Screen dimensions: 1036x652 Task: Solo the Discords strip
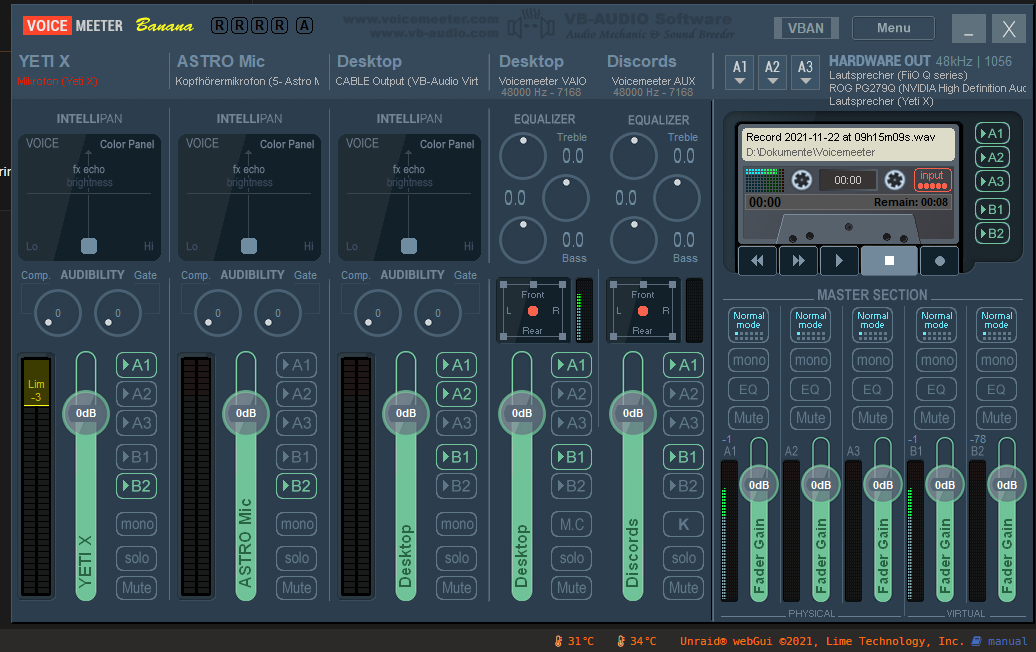tap(683, 558)
